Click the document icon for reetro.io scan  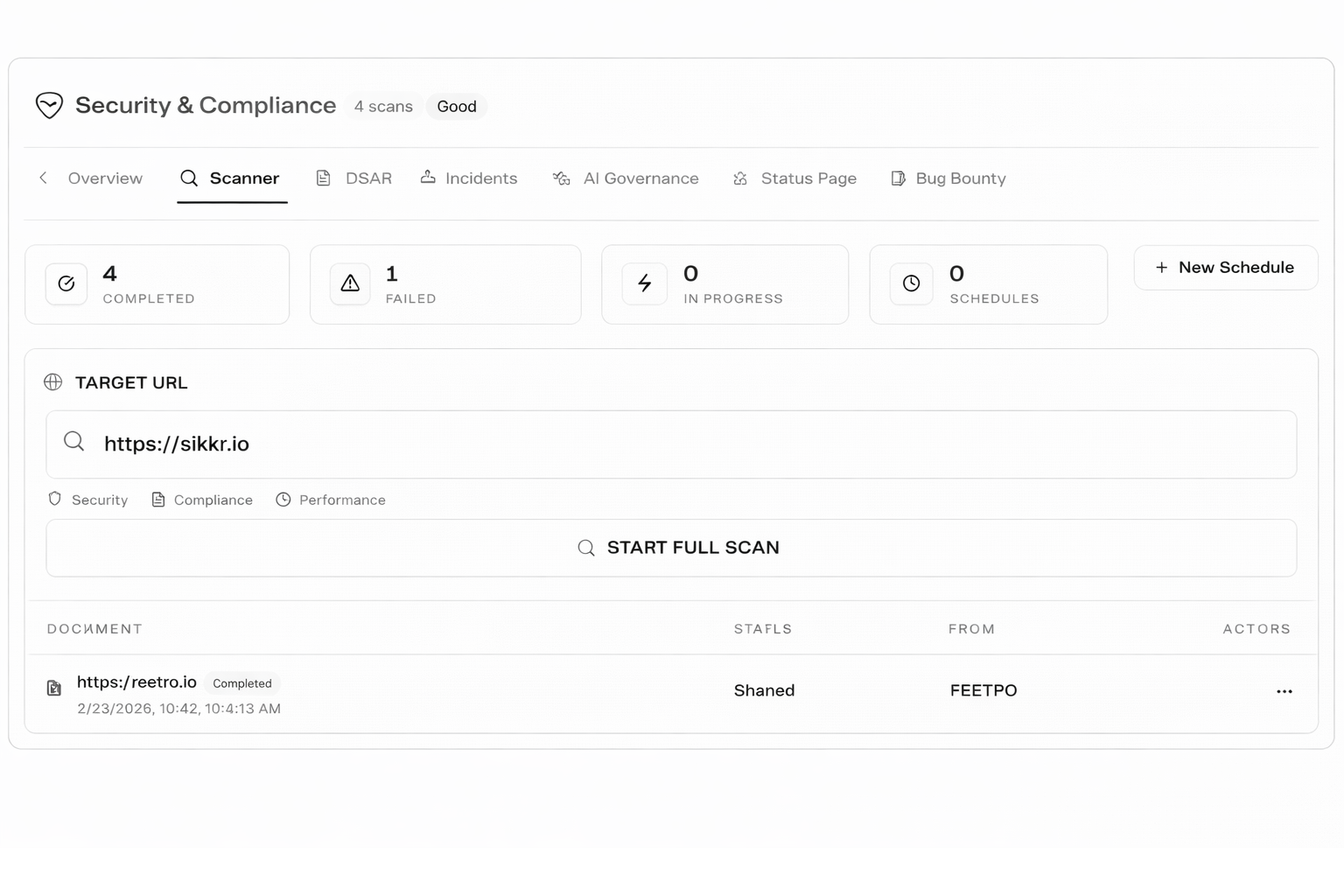pos(54,689)
